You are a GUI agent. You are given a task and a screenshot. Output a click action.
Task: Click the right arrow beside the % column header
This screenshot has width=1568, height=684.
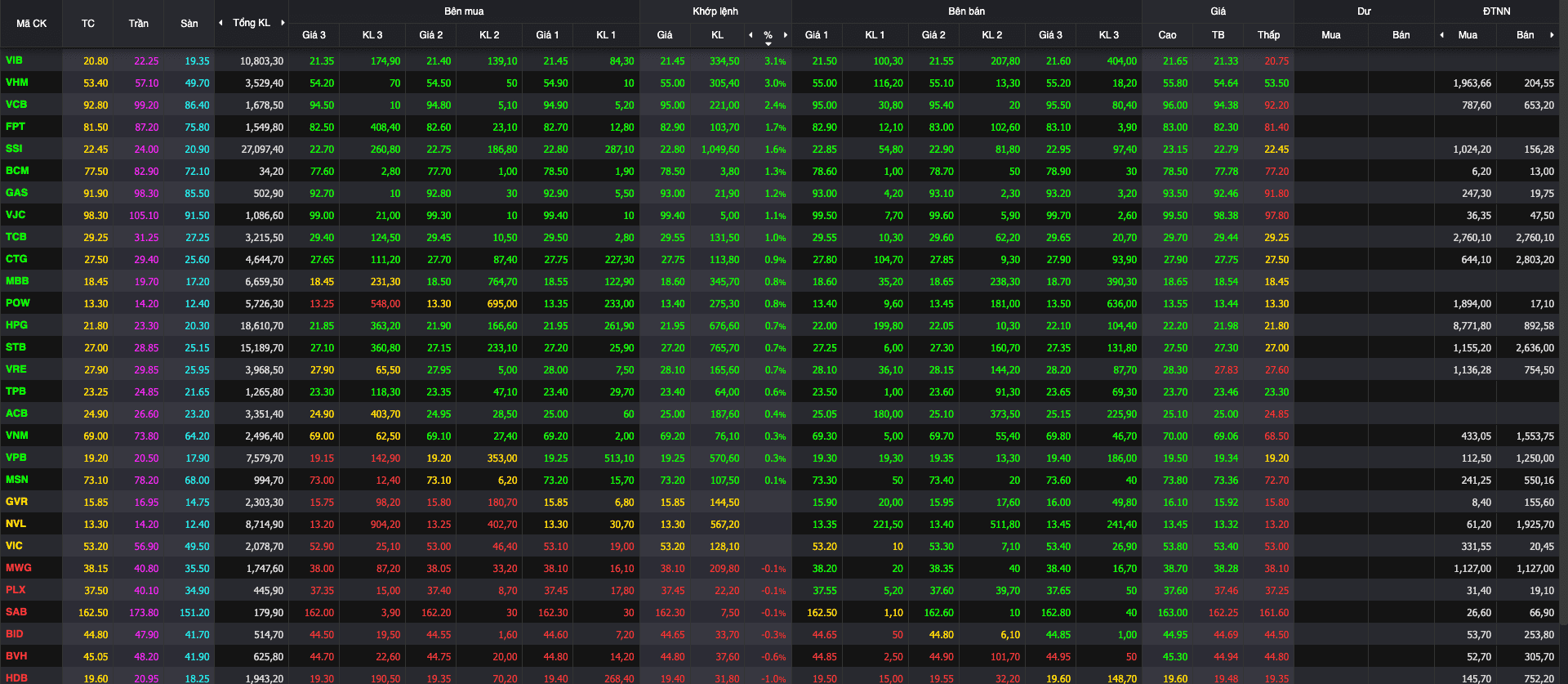(x=786, y=35)
